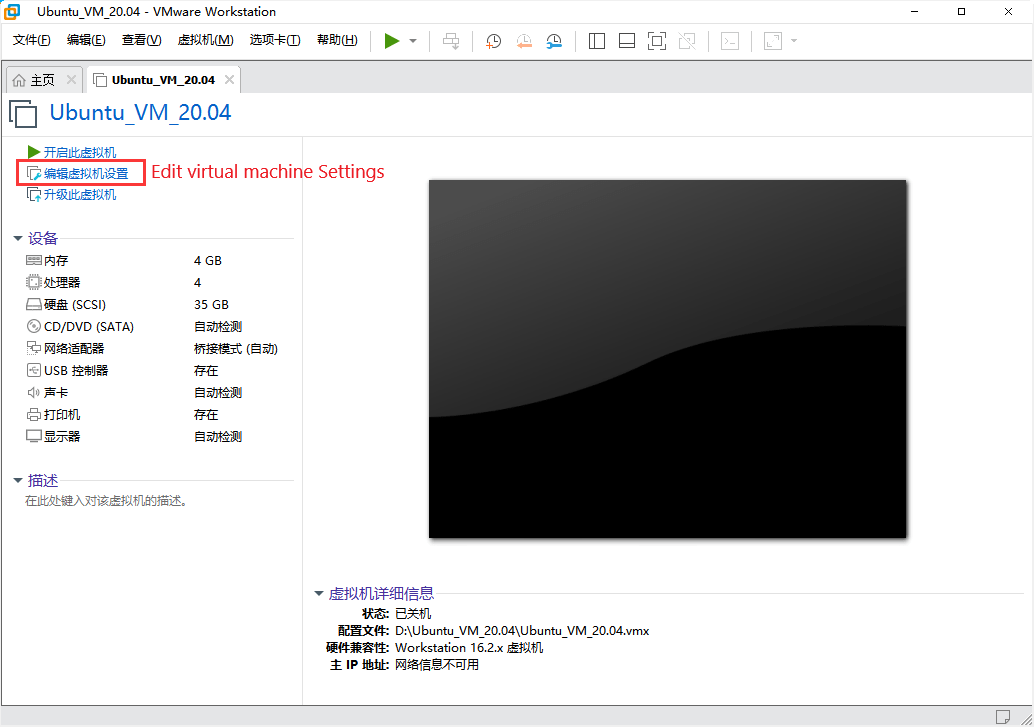Screen dimensions: 1034x727
Task: Click the 4 GB memory value
Action: pyautogui.click(x=208, y=261)
